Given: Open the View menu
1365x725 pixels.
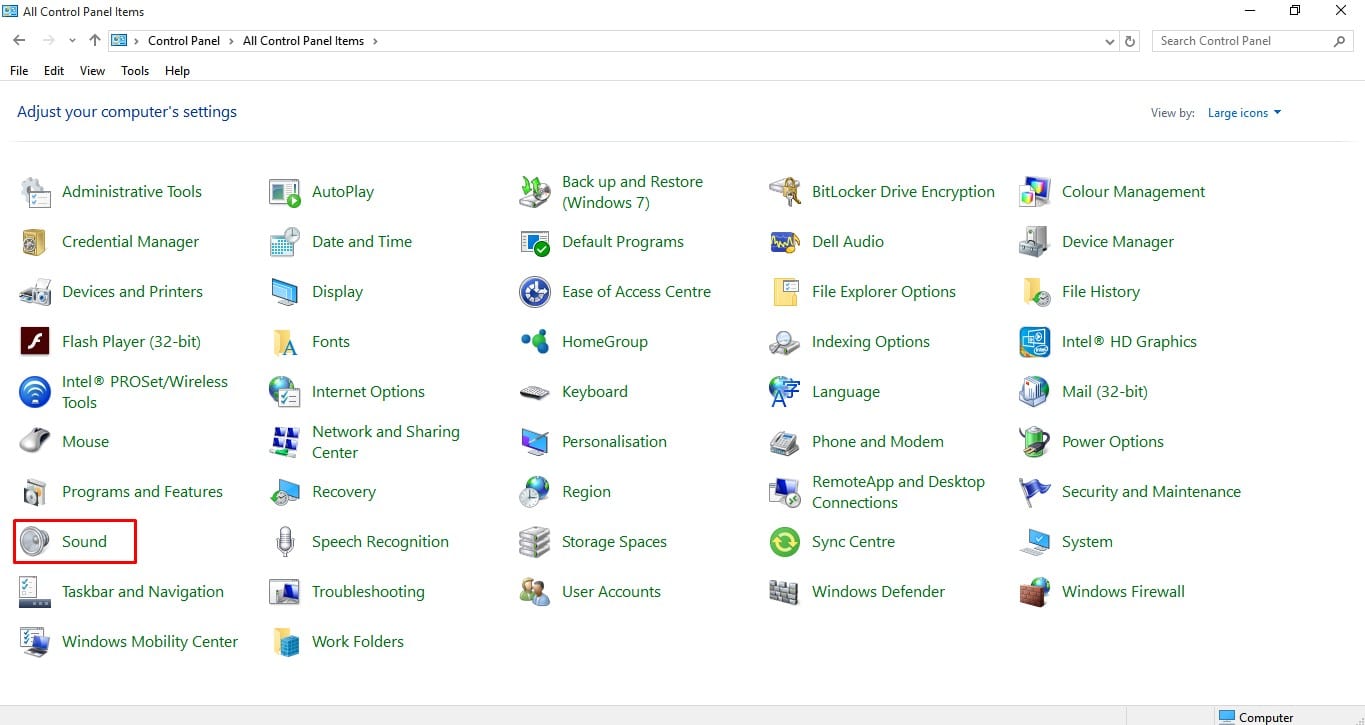Looking at the screenshot, I should click(93, 71).
